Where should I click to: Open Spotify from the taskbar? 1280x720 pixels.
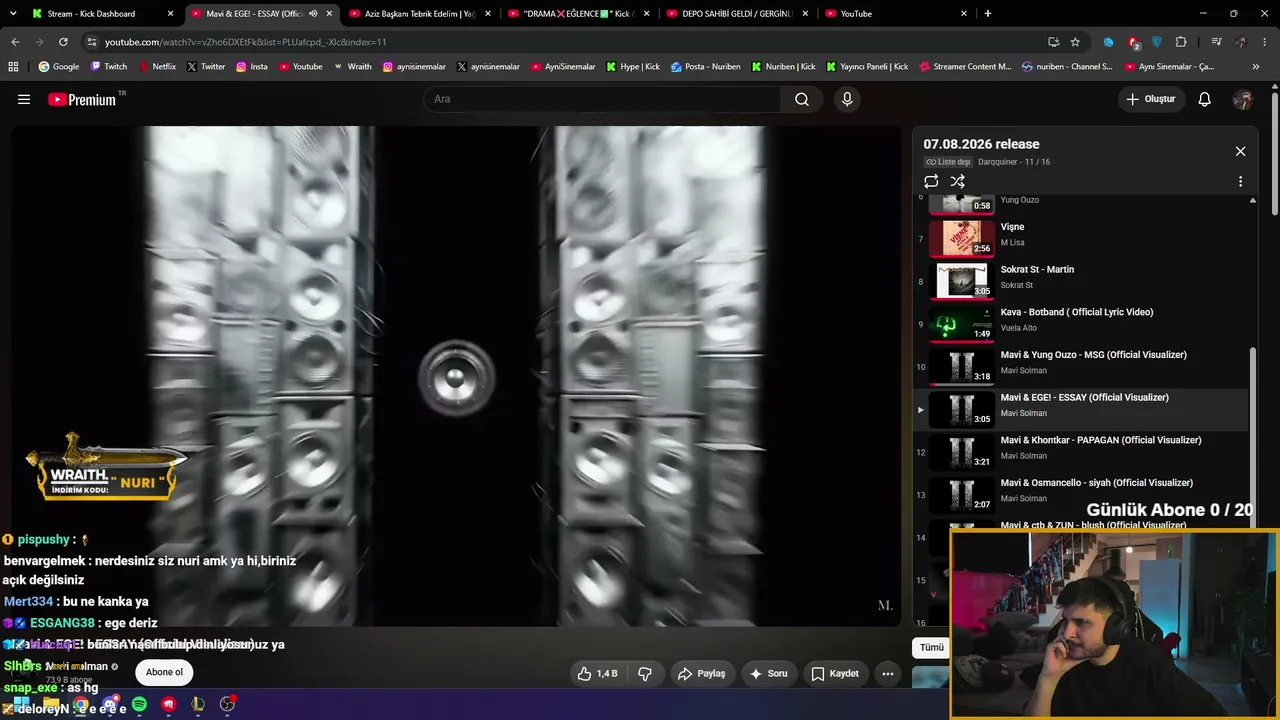(139, 704)
